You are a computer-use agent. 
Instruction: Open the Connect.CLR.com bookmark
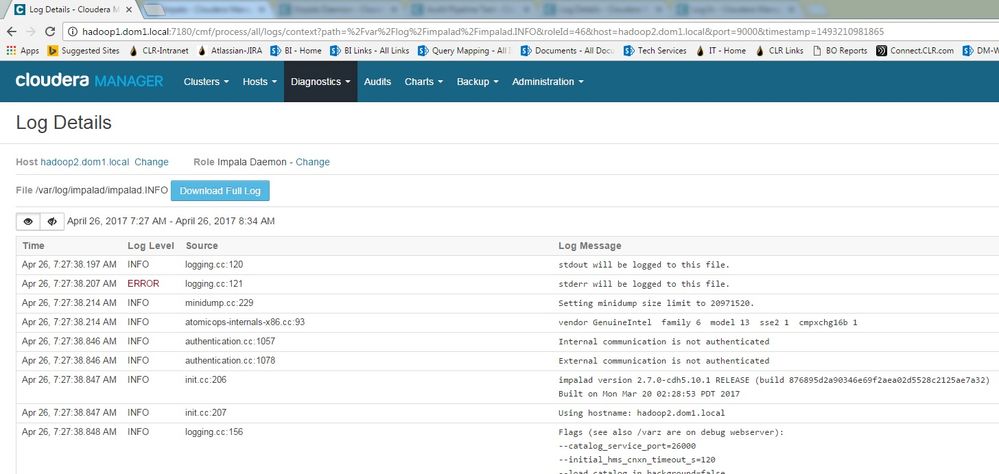click(x=915, y=50)
